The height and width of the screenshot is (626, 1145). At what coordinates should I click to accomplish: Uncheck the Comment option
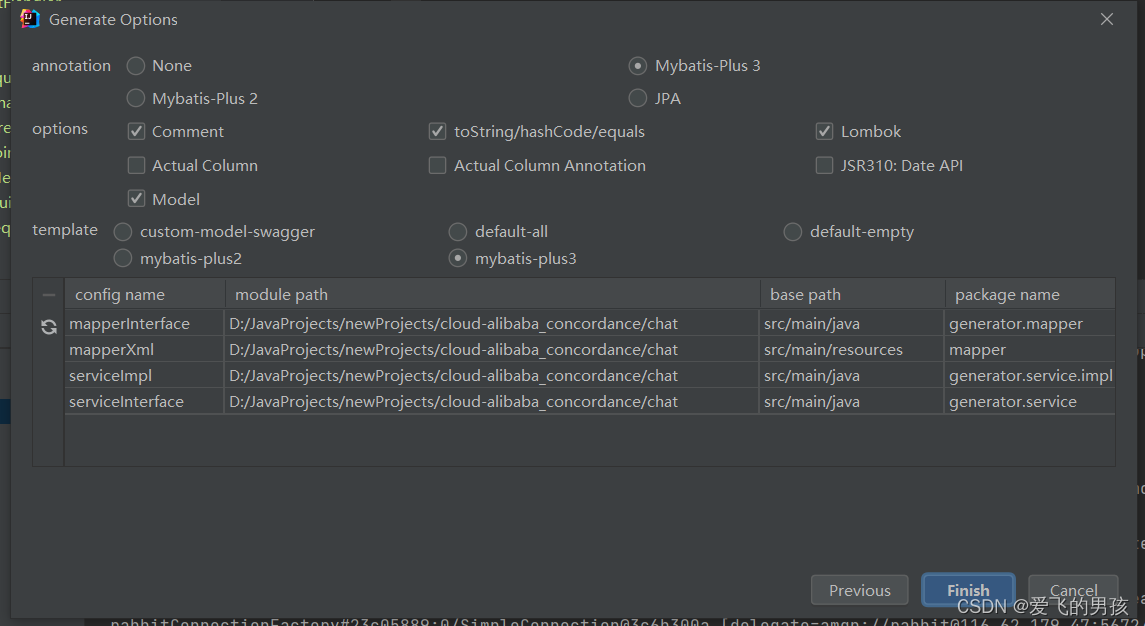[136, 131]
